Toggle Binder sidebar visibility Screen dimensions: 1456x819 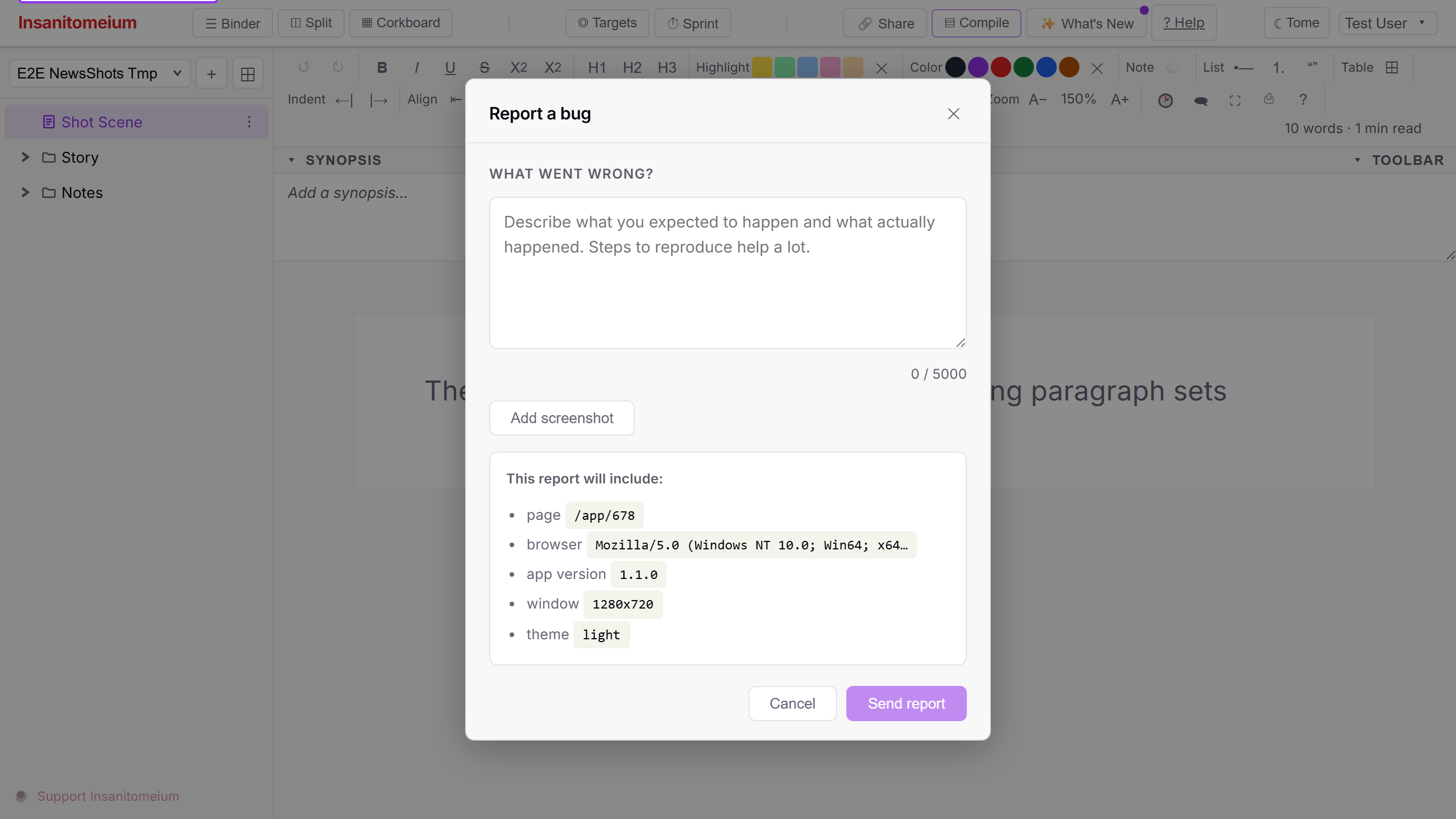pyautogui.click(x=233, y=23)
